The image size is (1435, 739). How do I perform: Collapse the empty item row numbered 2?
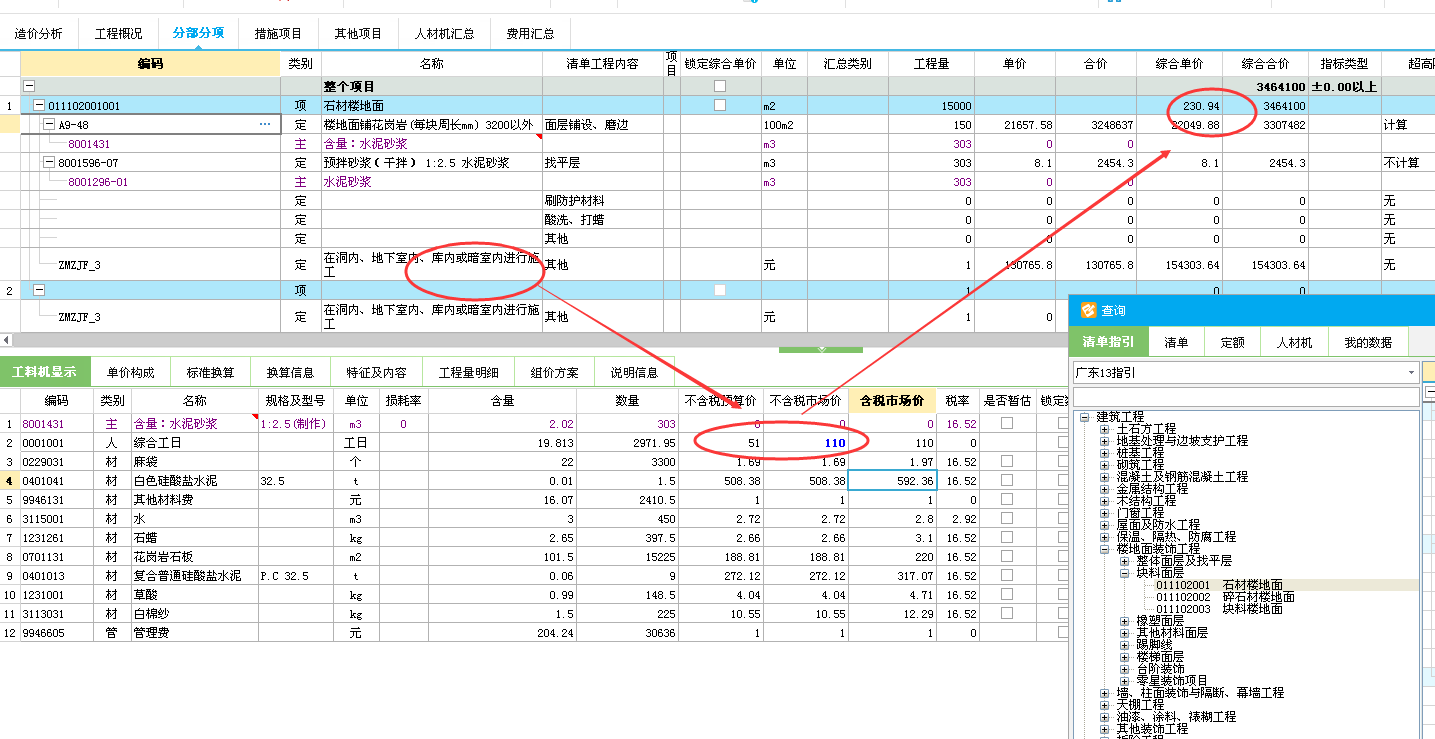pyautogui.click(x=39, y=290)
